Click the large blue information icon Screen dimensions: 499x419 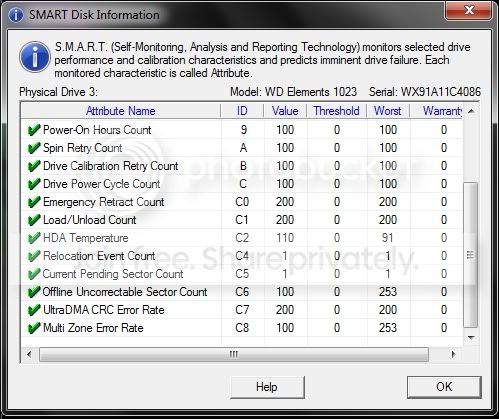(35, 57)
